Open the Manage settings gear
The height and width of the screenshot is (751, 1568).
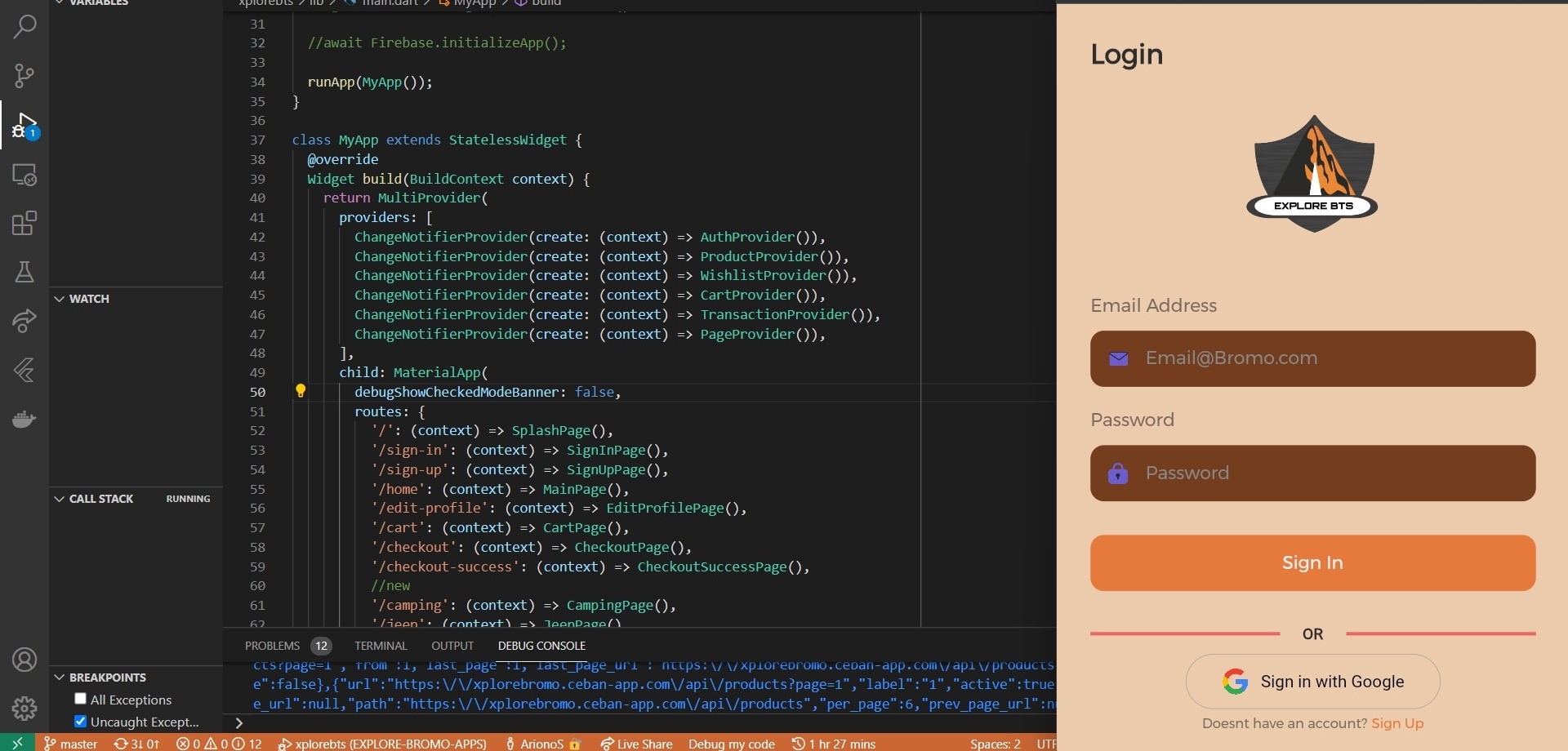(x=24, y=708)
